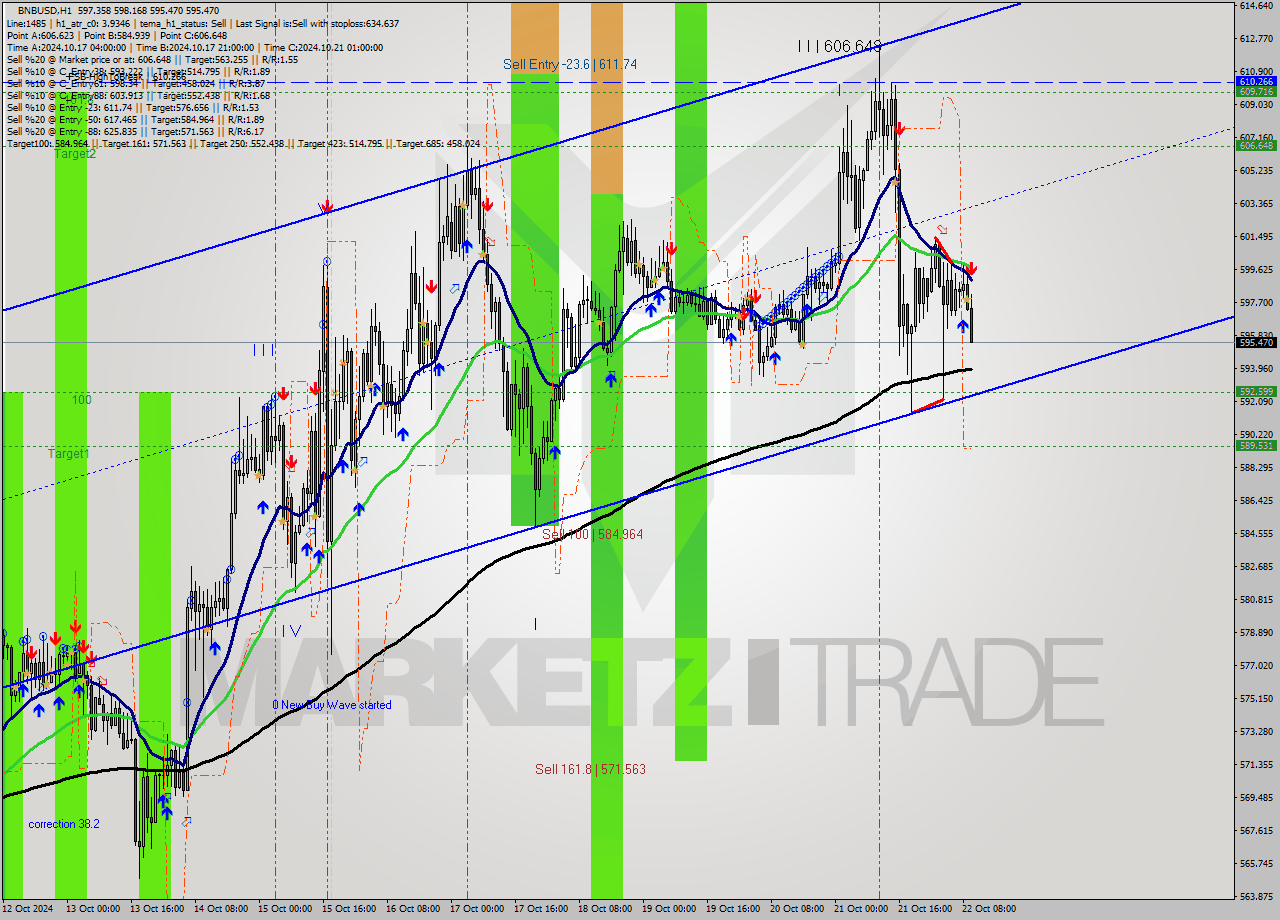Click the red arrow below the 606.648 peak
Screen dimensions: 1280x920
(900, 129)
